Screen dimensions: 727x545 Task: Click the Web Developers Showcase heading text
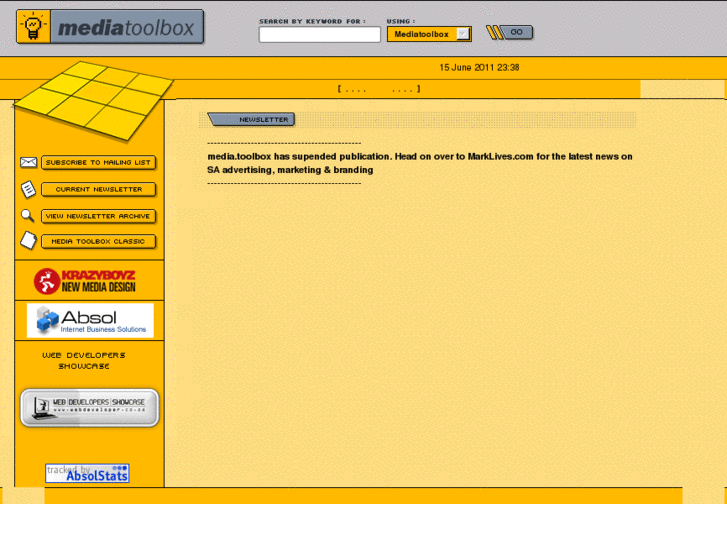84,361
